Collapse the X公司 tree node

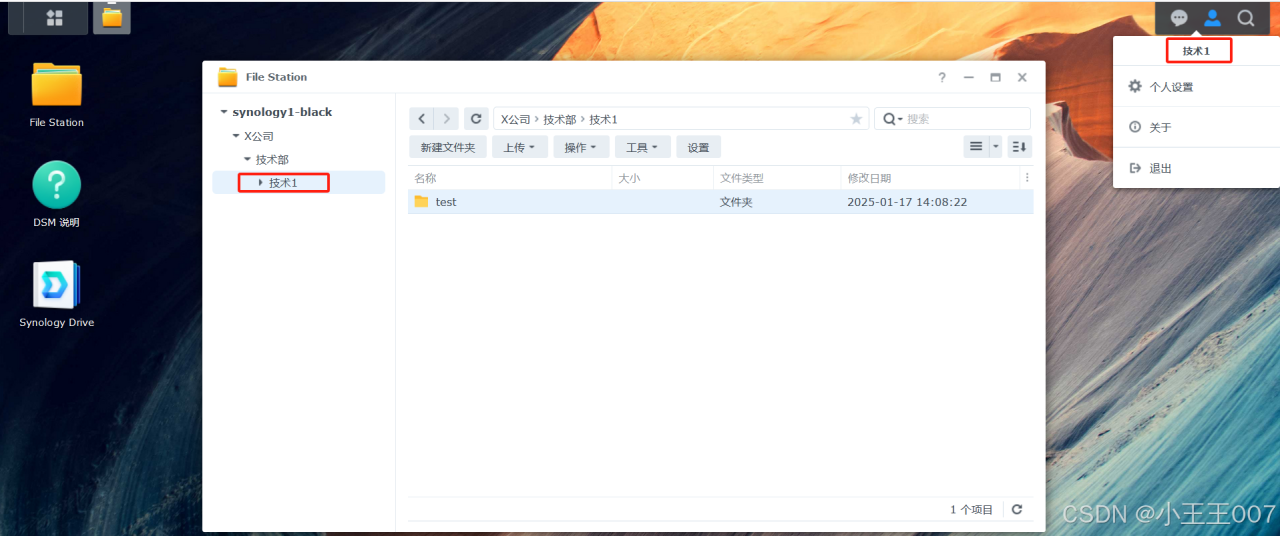click(x=236, y=136)
